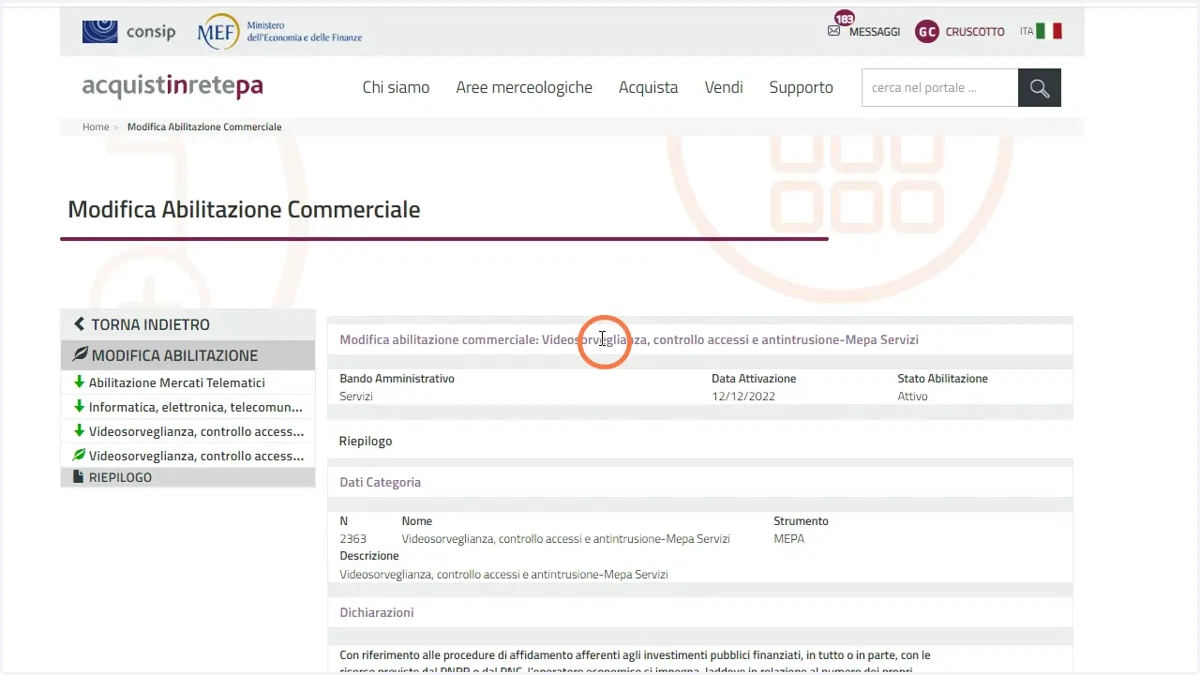Screen dimensions: 1200x675
Task: Click the date value 12/12/2022
Action: (x=743, y=396)
